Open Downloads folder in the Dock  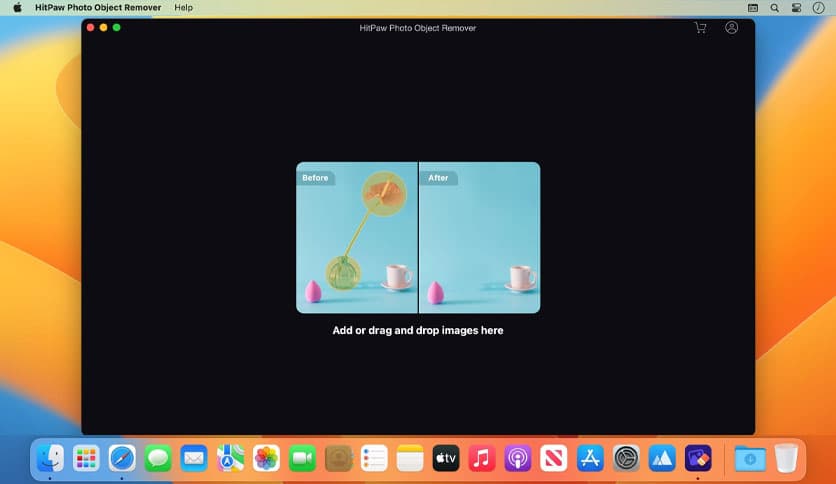pos(750,458)
